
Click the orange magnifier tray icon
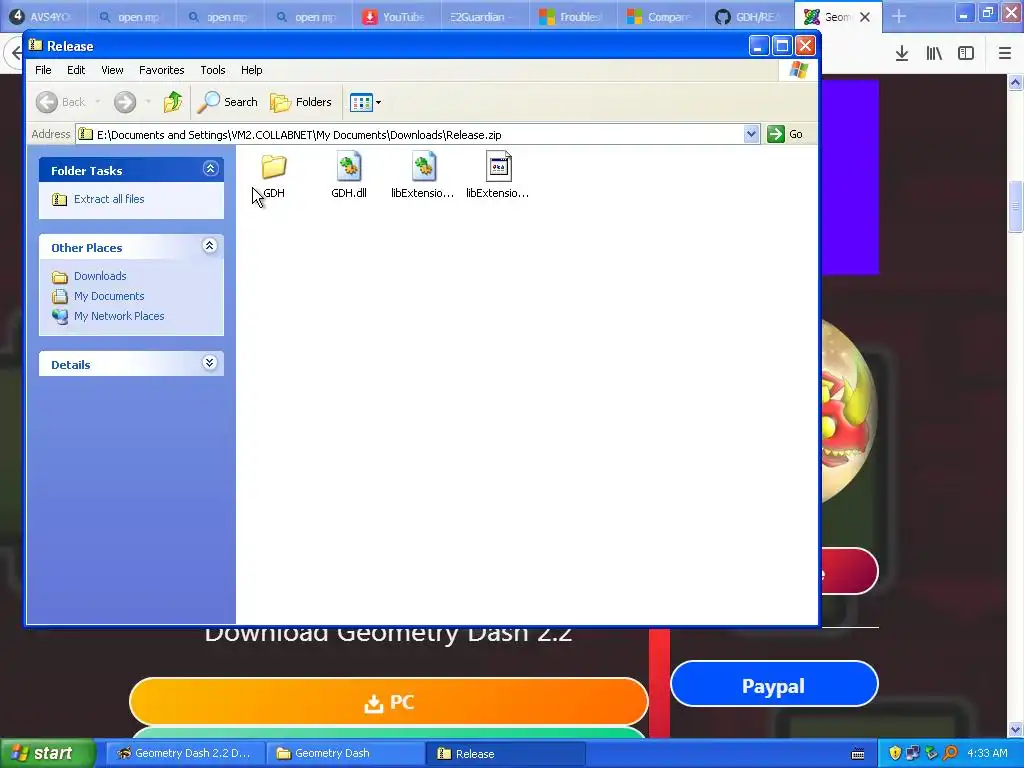[x=950, y=753]
